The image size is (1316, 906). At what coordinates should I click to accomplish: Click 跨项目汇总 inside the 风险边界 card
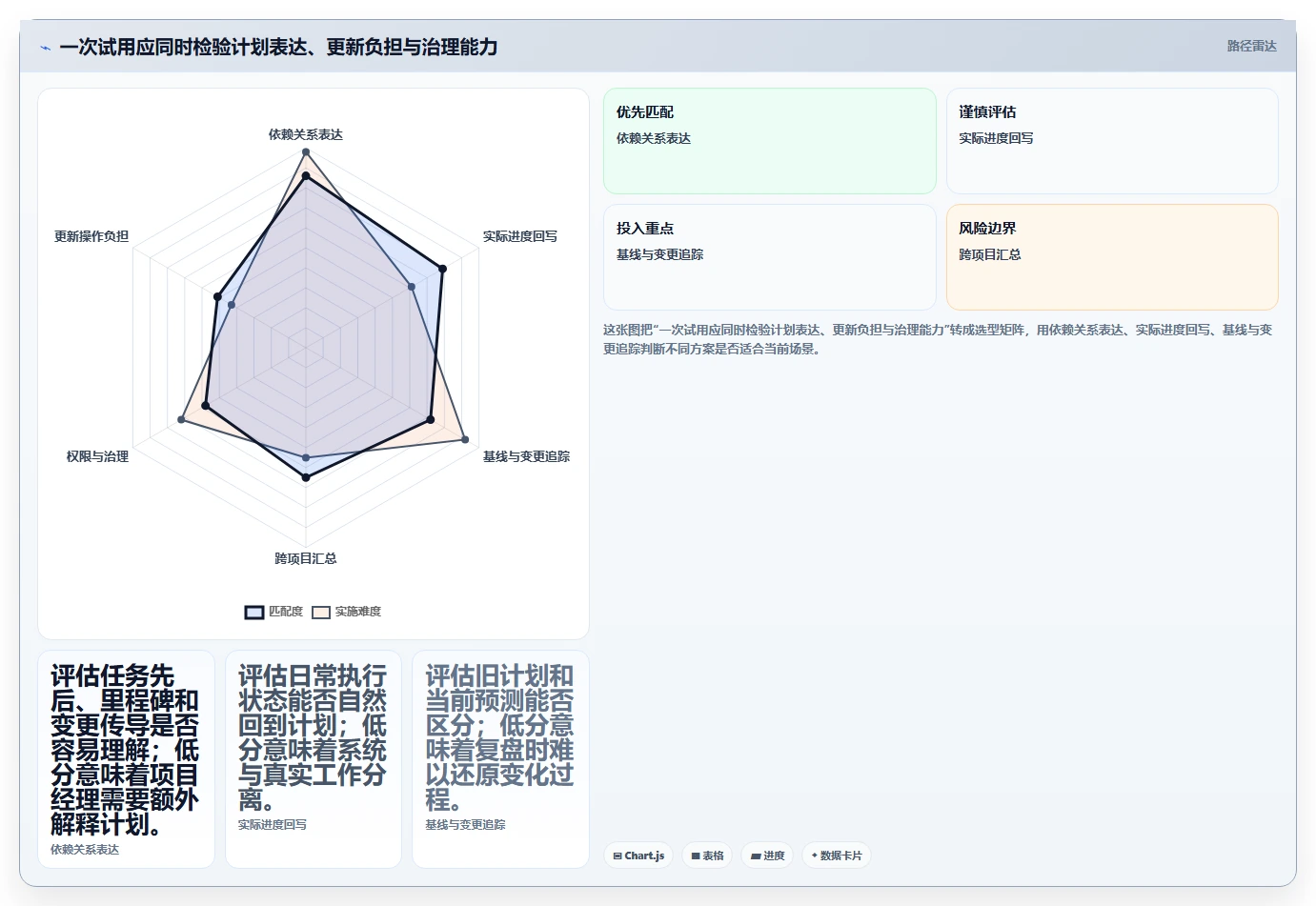990,254
